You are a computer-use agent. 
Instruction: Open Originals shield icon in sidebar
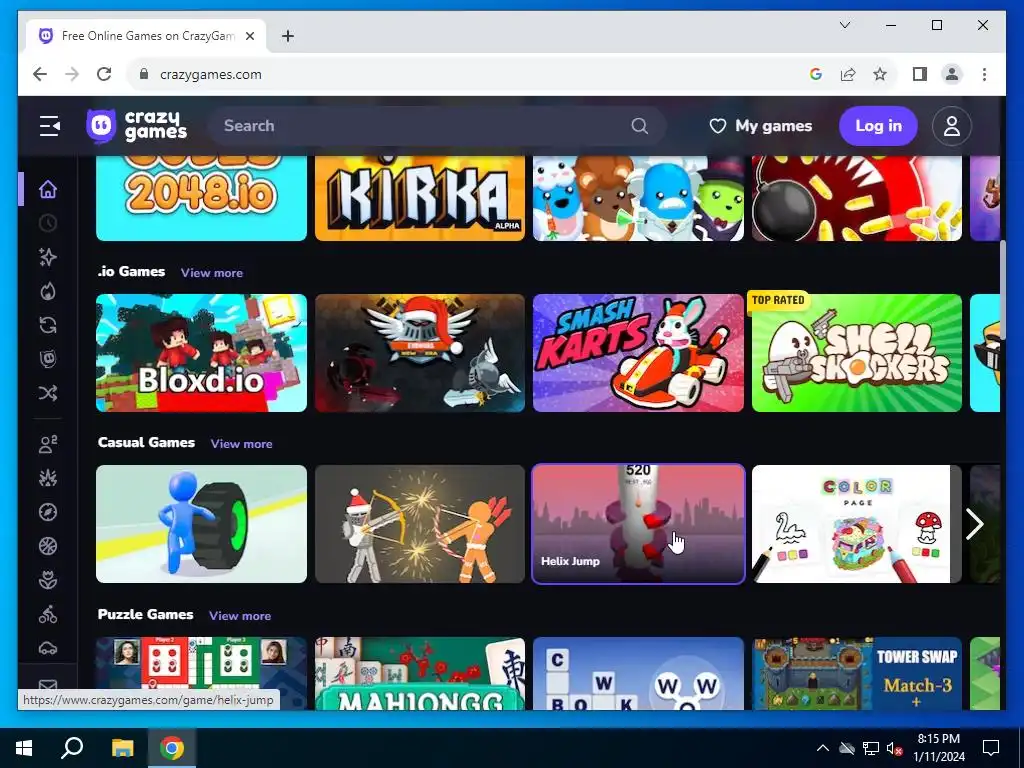(x=48, y=359)
